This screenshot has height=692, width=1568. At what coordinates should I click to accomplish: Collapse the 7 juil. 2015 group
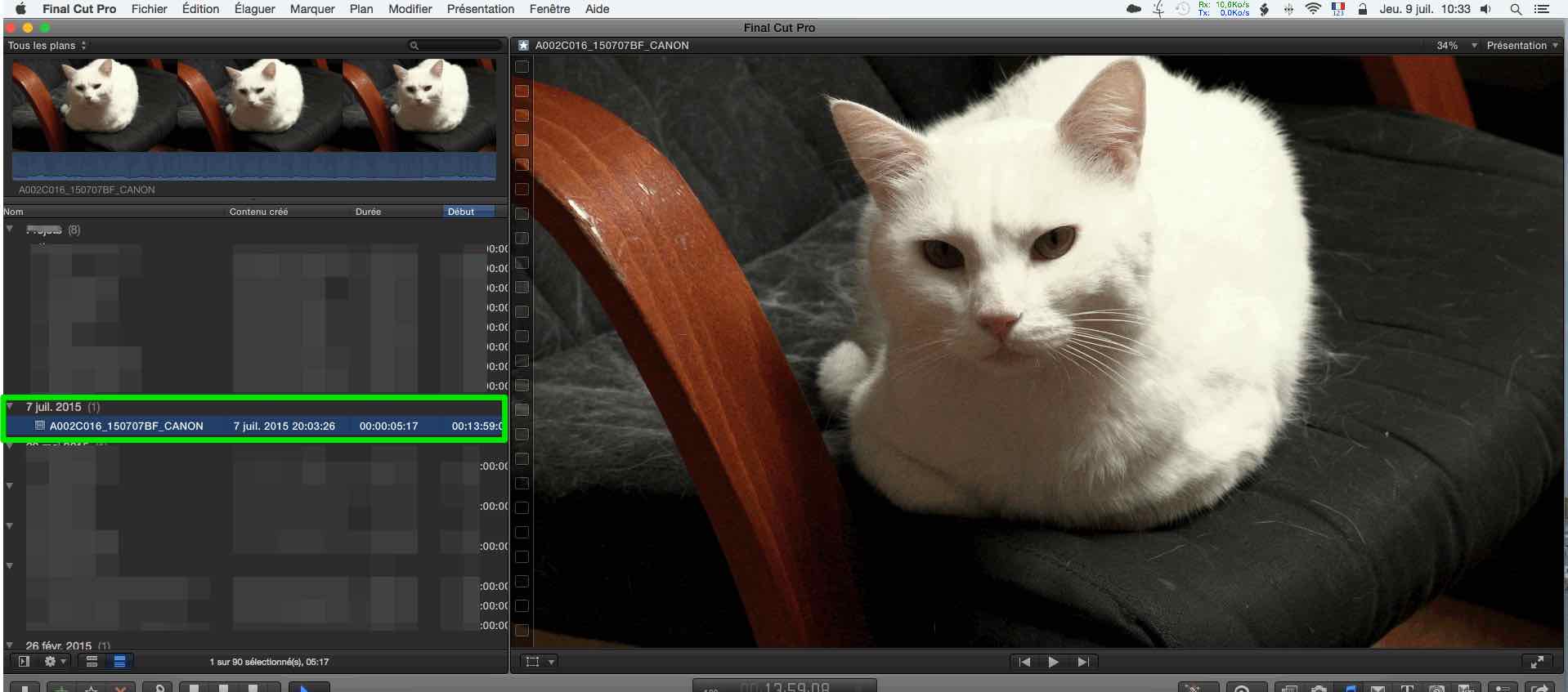coord(10,406)
